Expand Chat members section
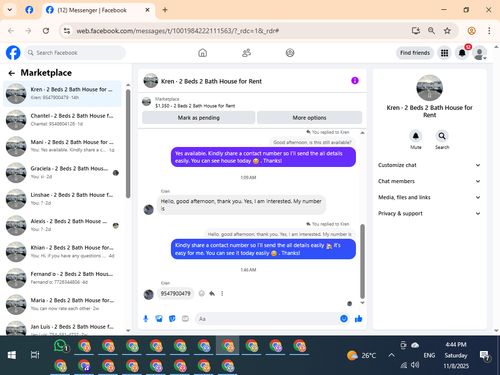The height and width of the screenshot is (375, 500). [x=429, y=181]
